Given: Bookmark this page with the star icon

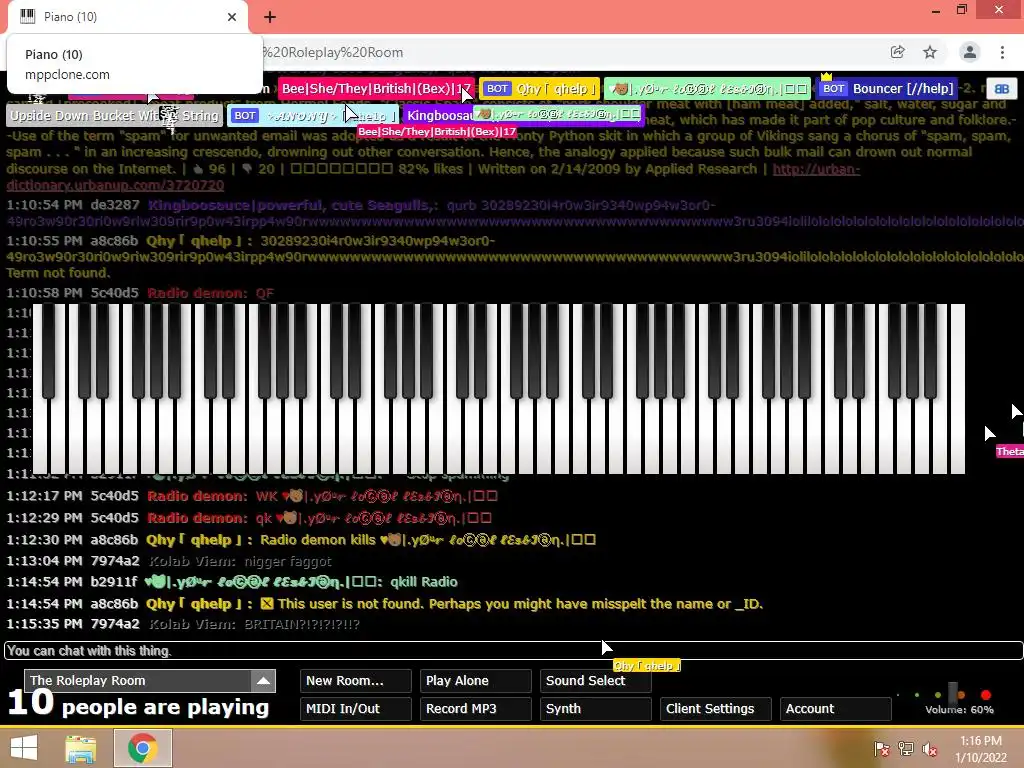Looking at the screenshot, I should (x=930, y=52).
